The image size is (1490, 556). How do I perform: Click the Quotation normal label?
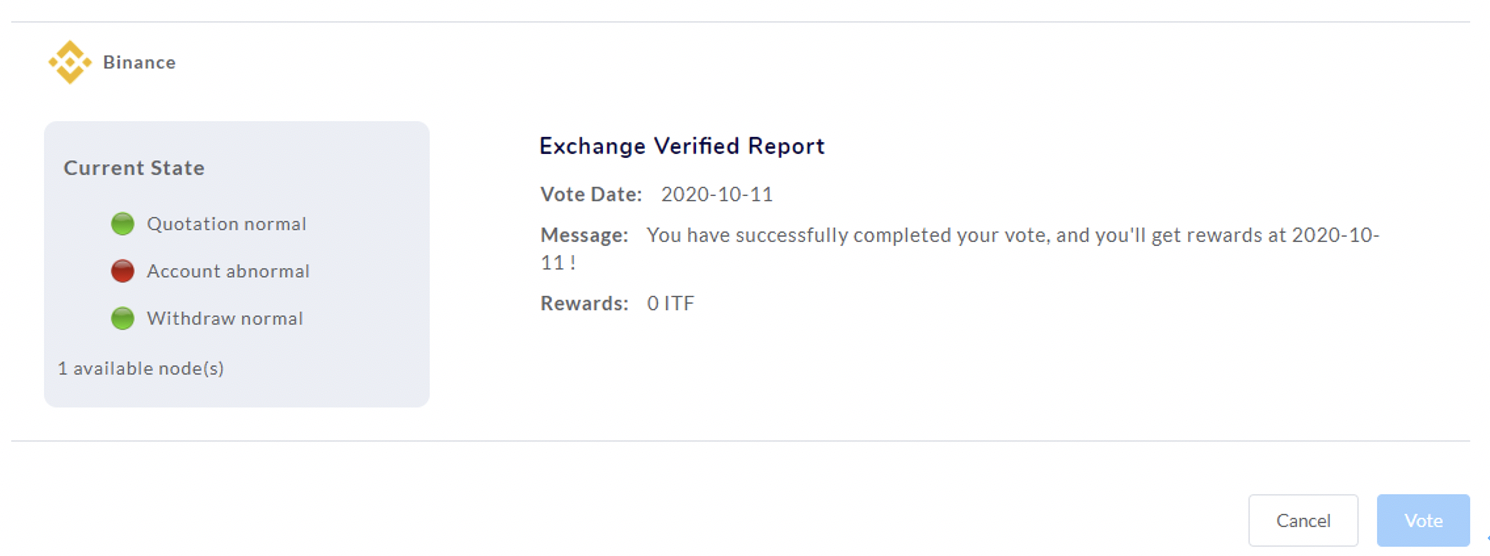click(227, 224)
